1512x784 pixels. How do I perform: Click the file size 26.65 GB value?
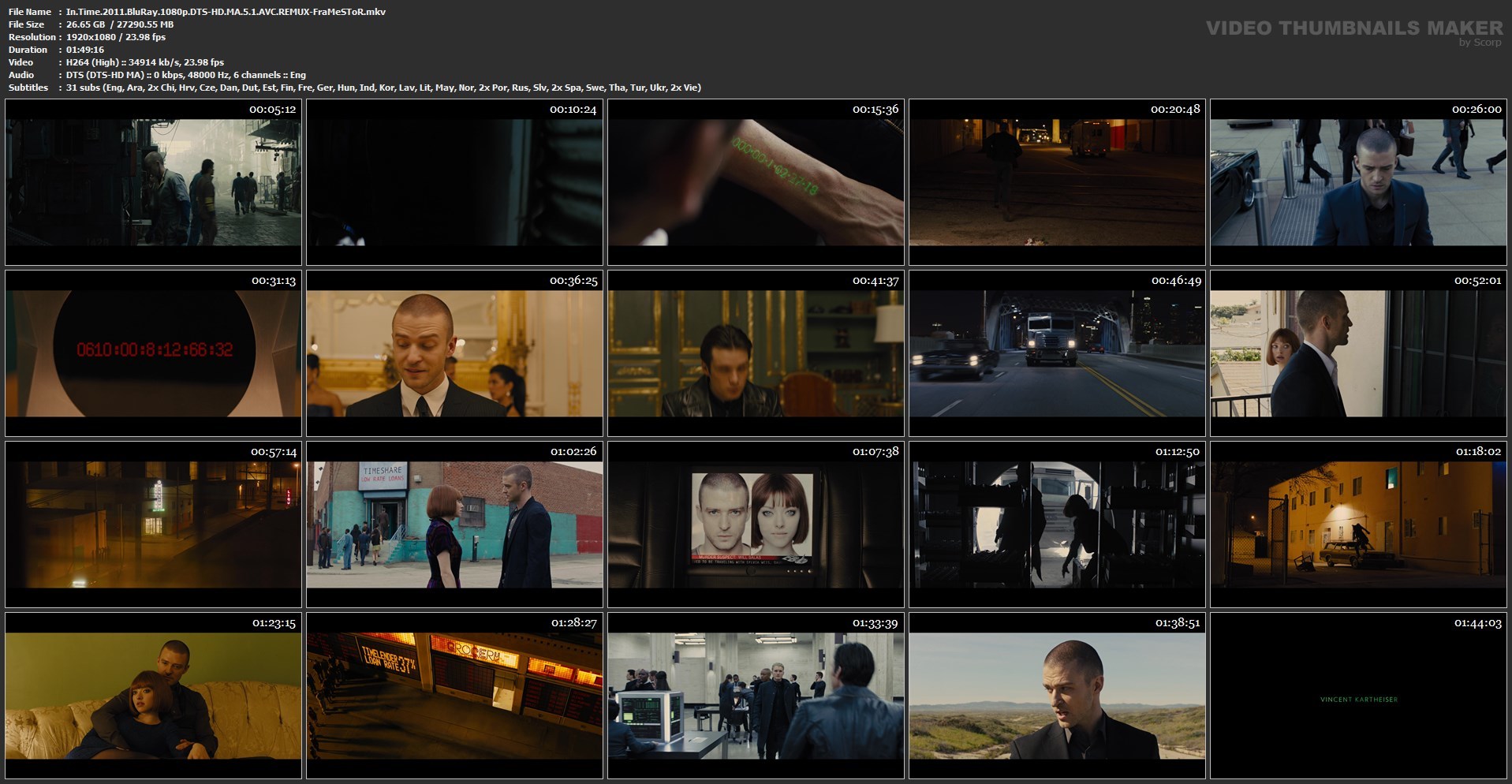120,24
